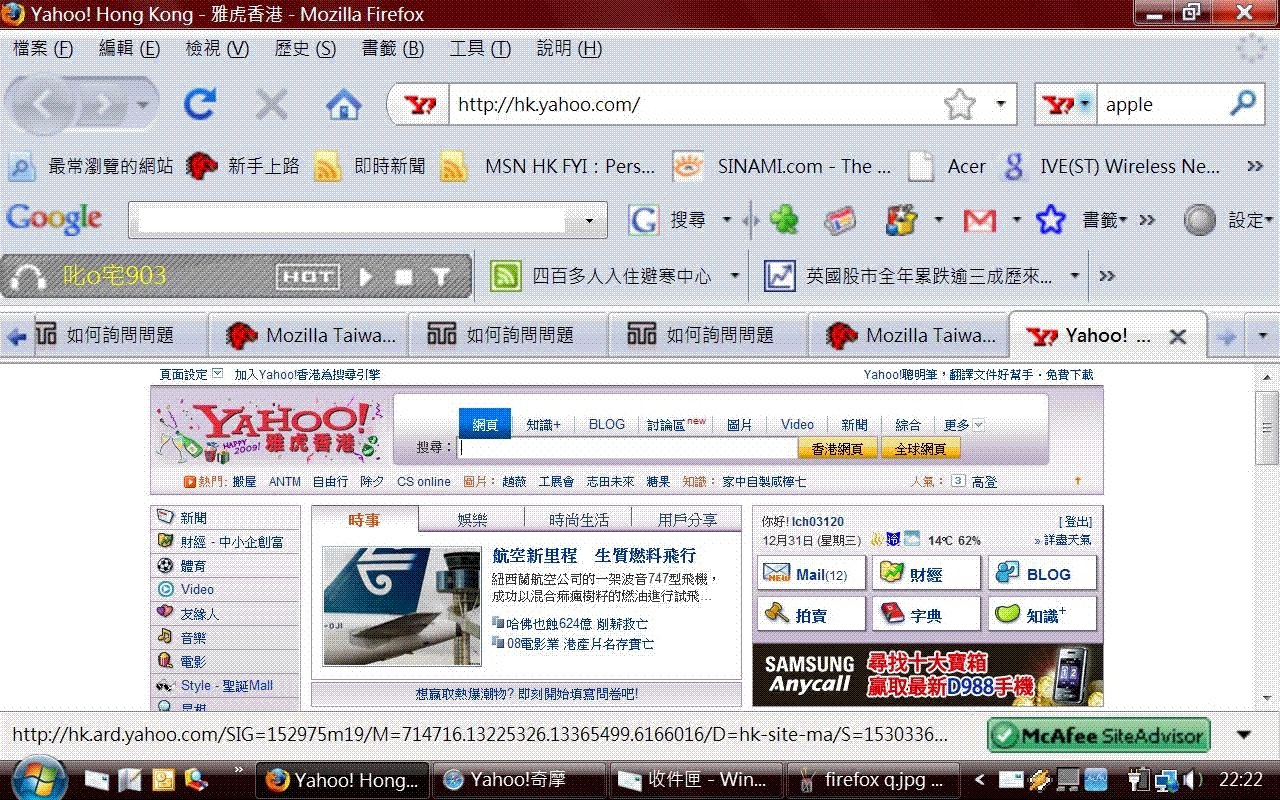The image size is (1280, 800).
Task: Bookmark this page with the star icon
Action: 959,104
